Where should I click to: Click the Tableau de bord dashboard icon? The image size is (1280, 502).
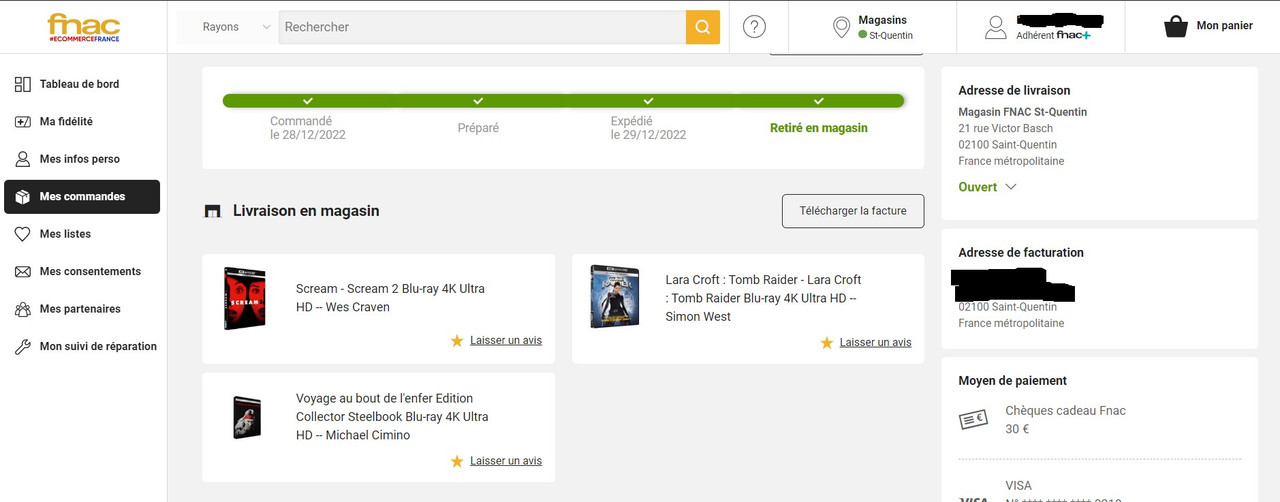tap(22, 84)
